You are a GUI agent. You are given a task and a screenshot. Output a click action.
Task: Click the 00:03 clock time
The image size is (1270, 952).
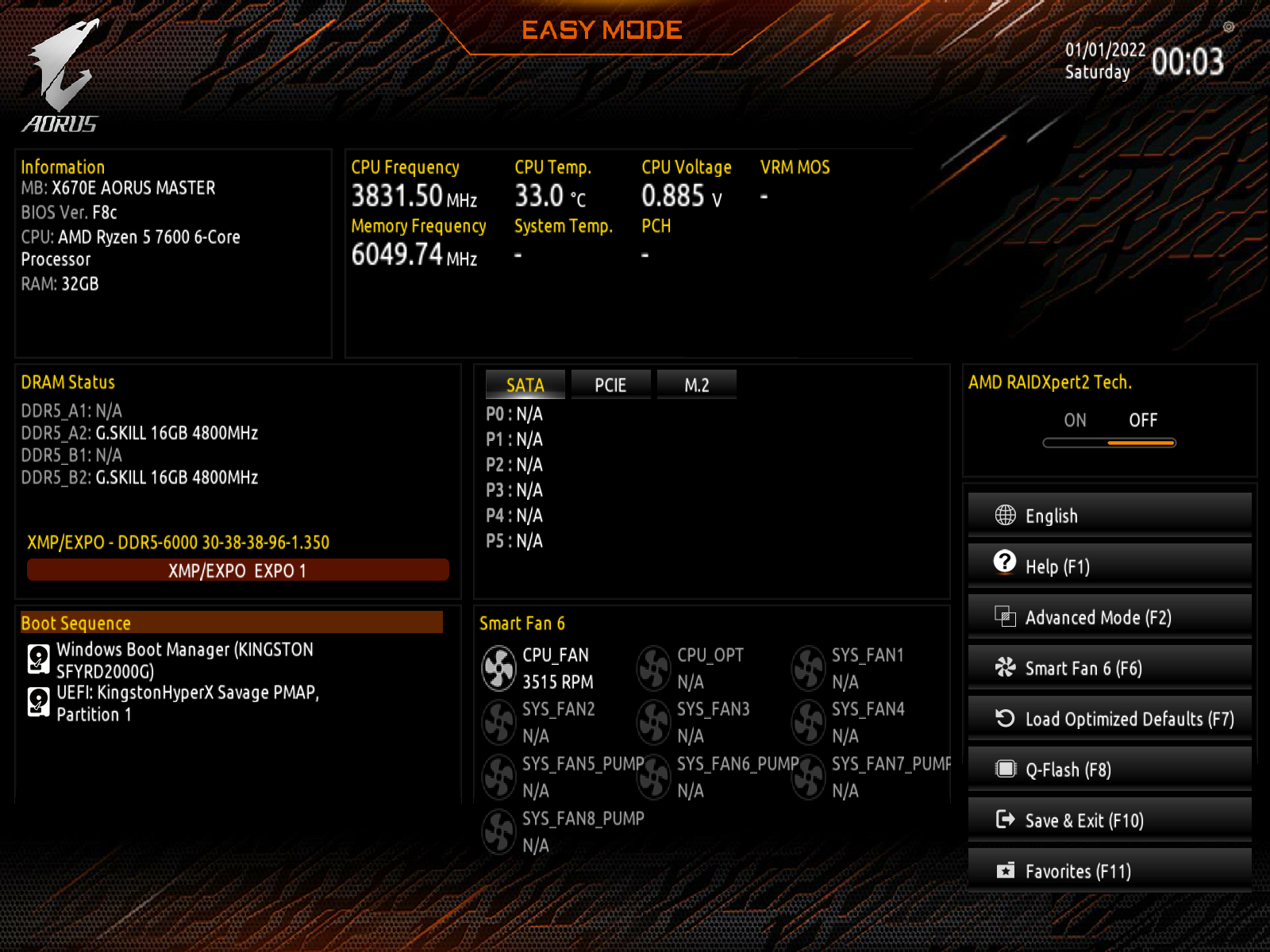click(x=1187, y=62)
